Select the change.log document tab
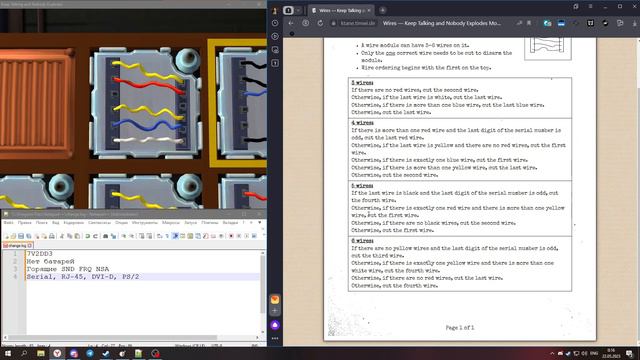640x360 pixels. (18, 245)
